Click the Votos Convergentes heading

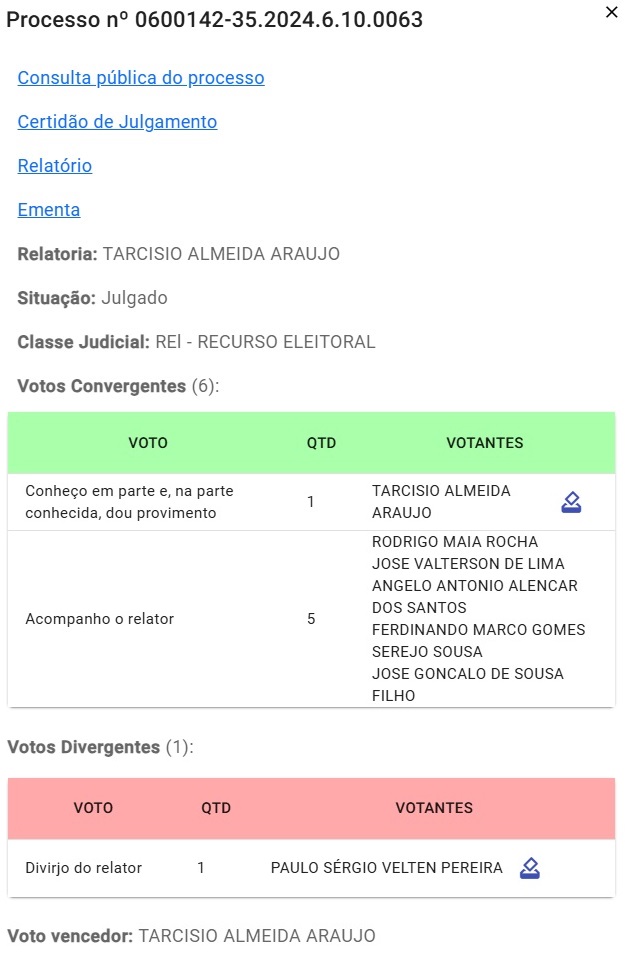(102, 386)
